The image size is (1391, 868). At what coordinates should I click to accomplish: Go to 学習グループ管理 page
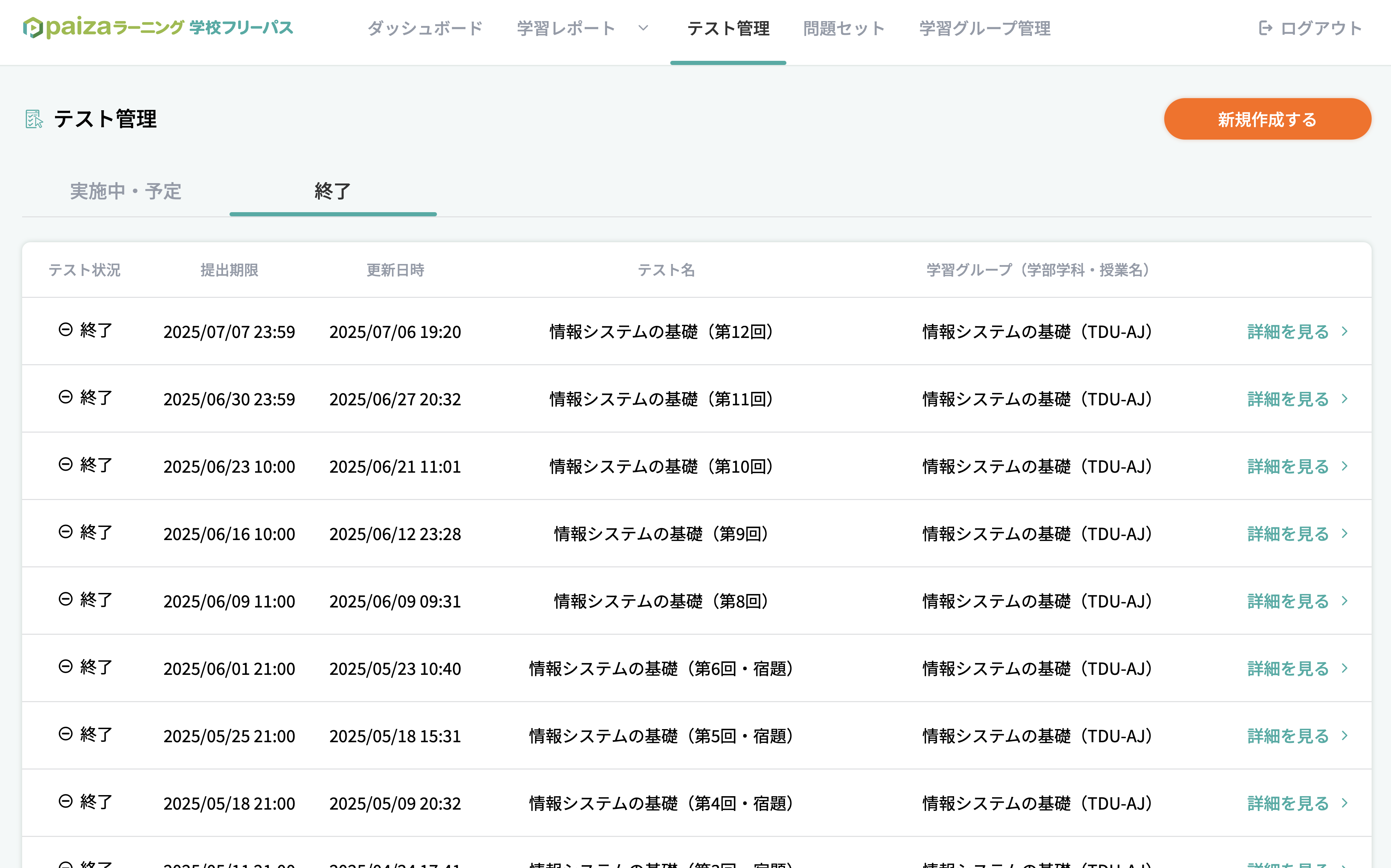click(984, 28)
